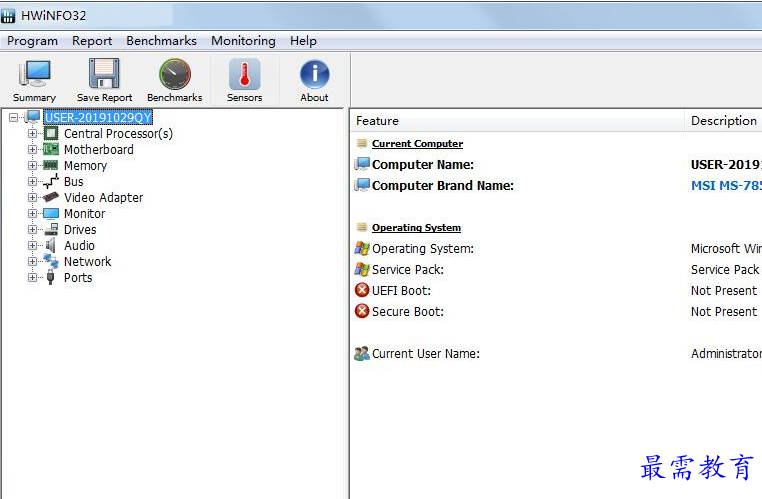Click the Operating System section heading
Viewport: 762px width, 499px height.
click(x=416, y=228)
